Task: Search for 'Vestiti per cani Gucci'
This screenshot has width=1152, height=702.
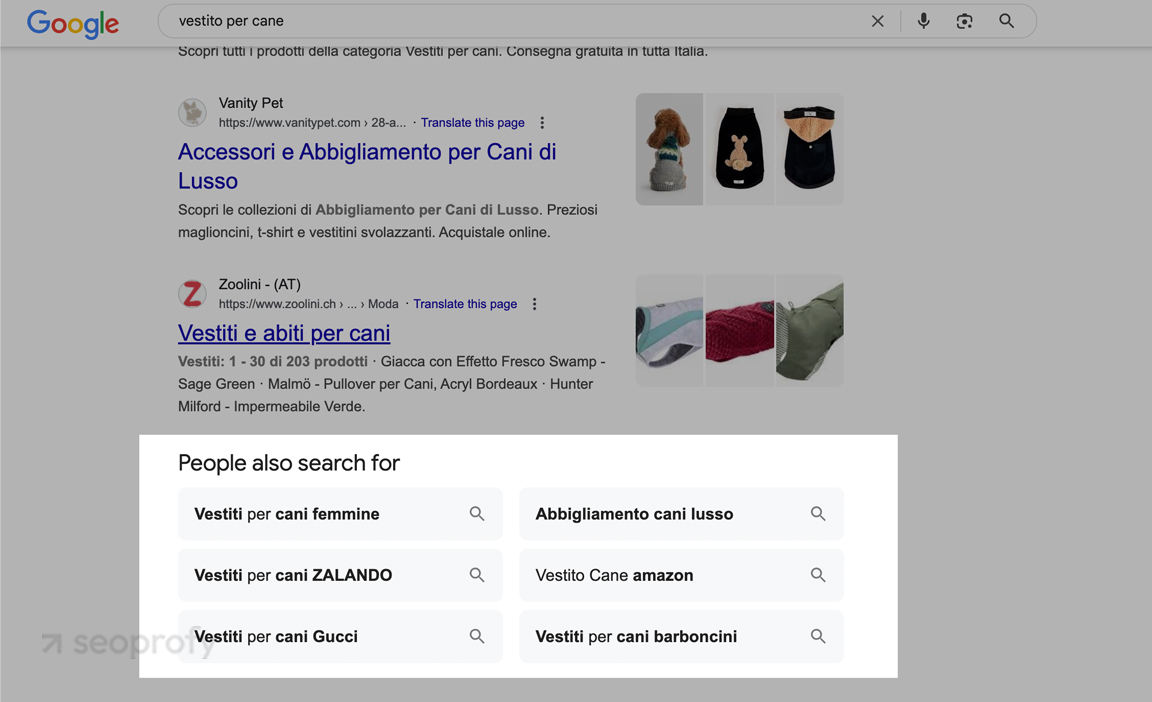Action: click(340, 637)
